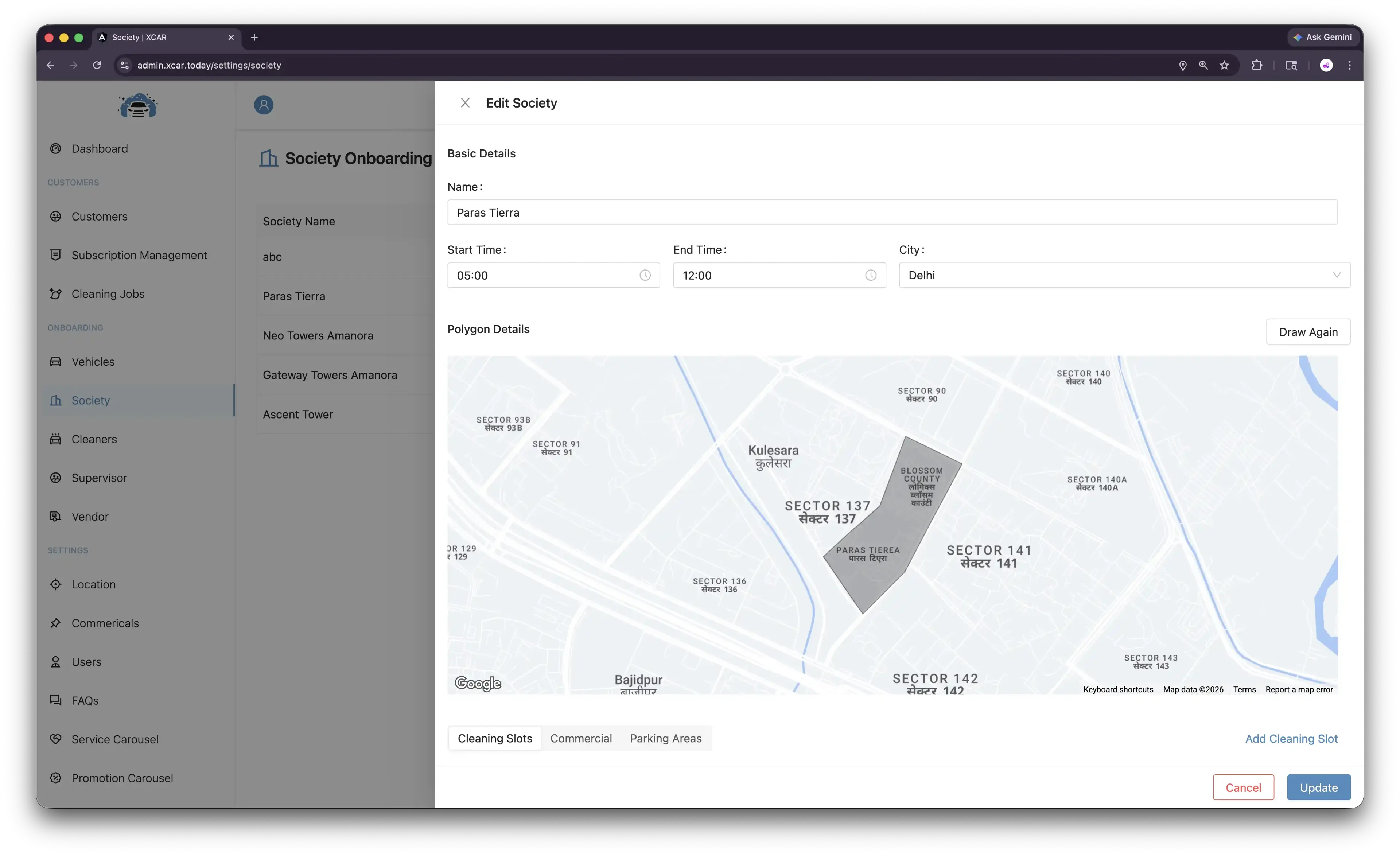Viewport: 1400px width, 856px height.
Task: Click the Cleaning Jobs icon in sidebar
Action: (56, 294)
